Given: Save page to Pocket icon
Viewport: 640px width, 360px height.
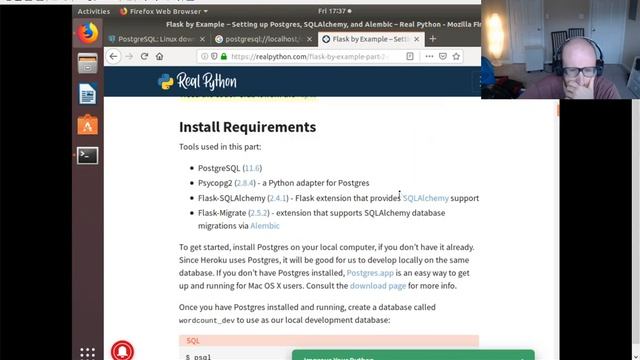Looking at the screenshot, I should click(x=443, y=56).
